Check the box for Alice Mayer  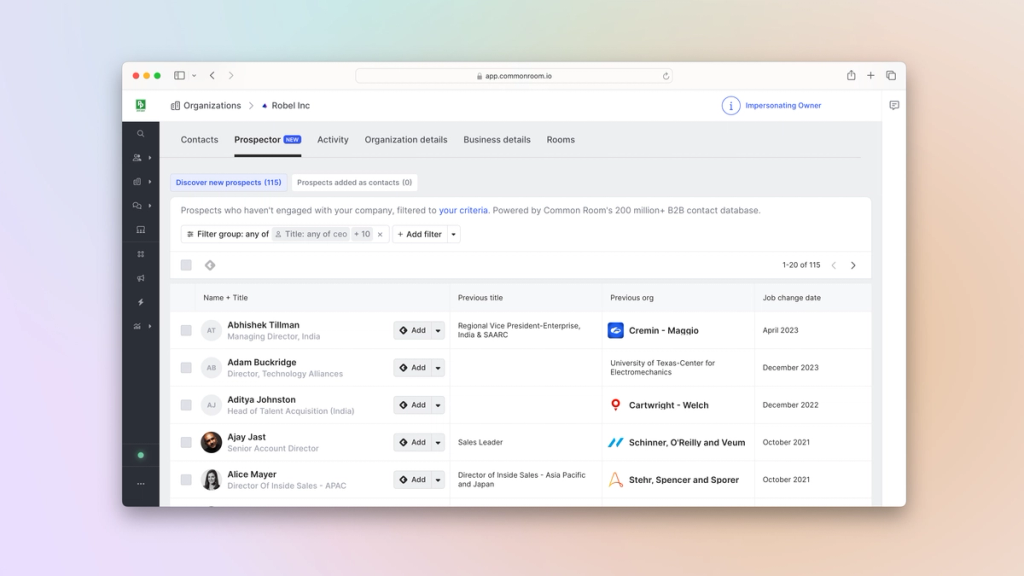[186, 479]
